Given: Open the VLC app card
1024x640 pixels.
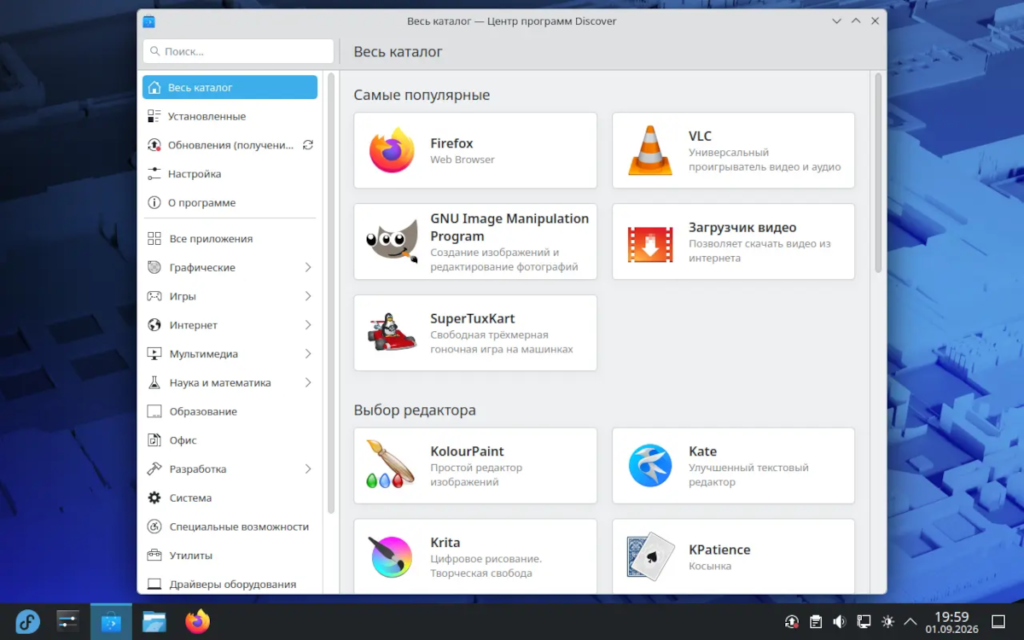Looking at the screenshot, I should coord(733,151).
